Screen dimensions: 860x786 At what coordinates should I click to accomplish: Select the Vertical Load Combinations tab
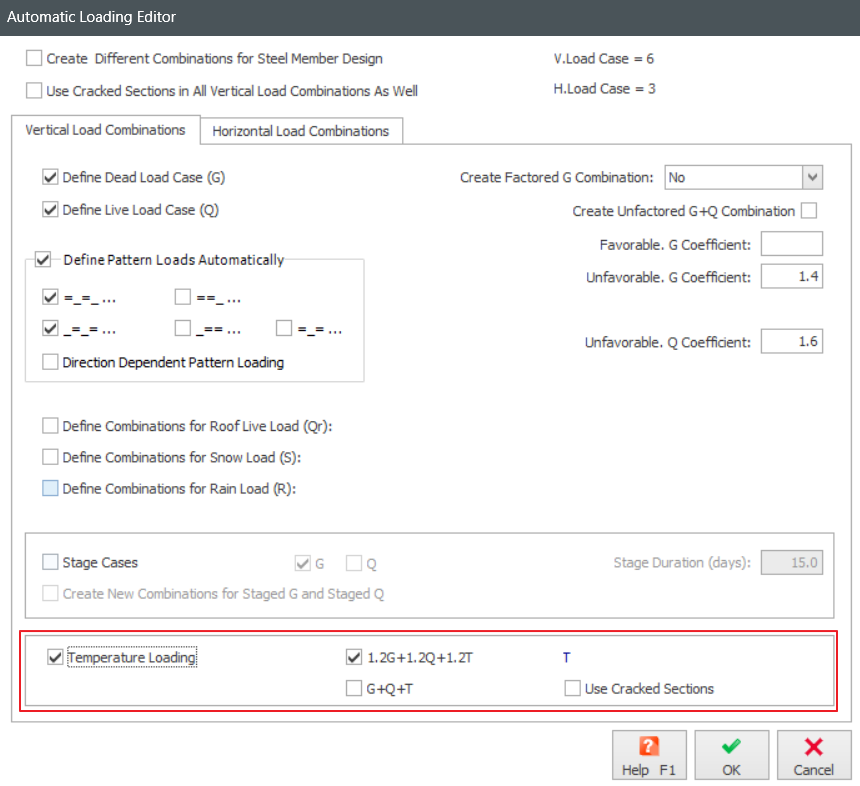tap(105, 130)
